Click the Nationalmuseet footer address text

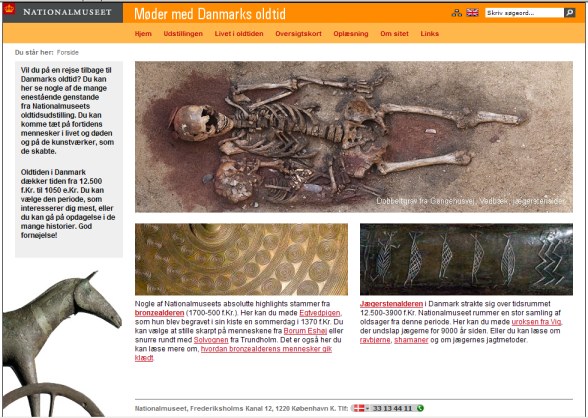(x=242, y=408)
